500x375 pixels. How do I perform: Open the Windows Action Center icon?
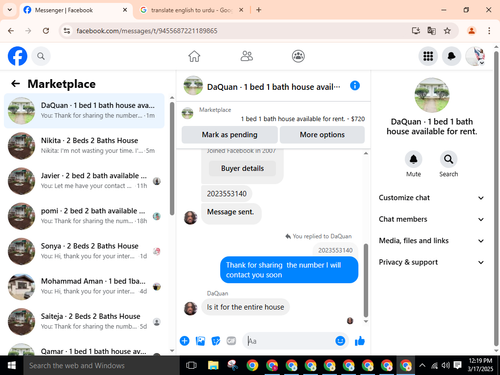tap(458, 365)
